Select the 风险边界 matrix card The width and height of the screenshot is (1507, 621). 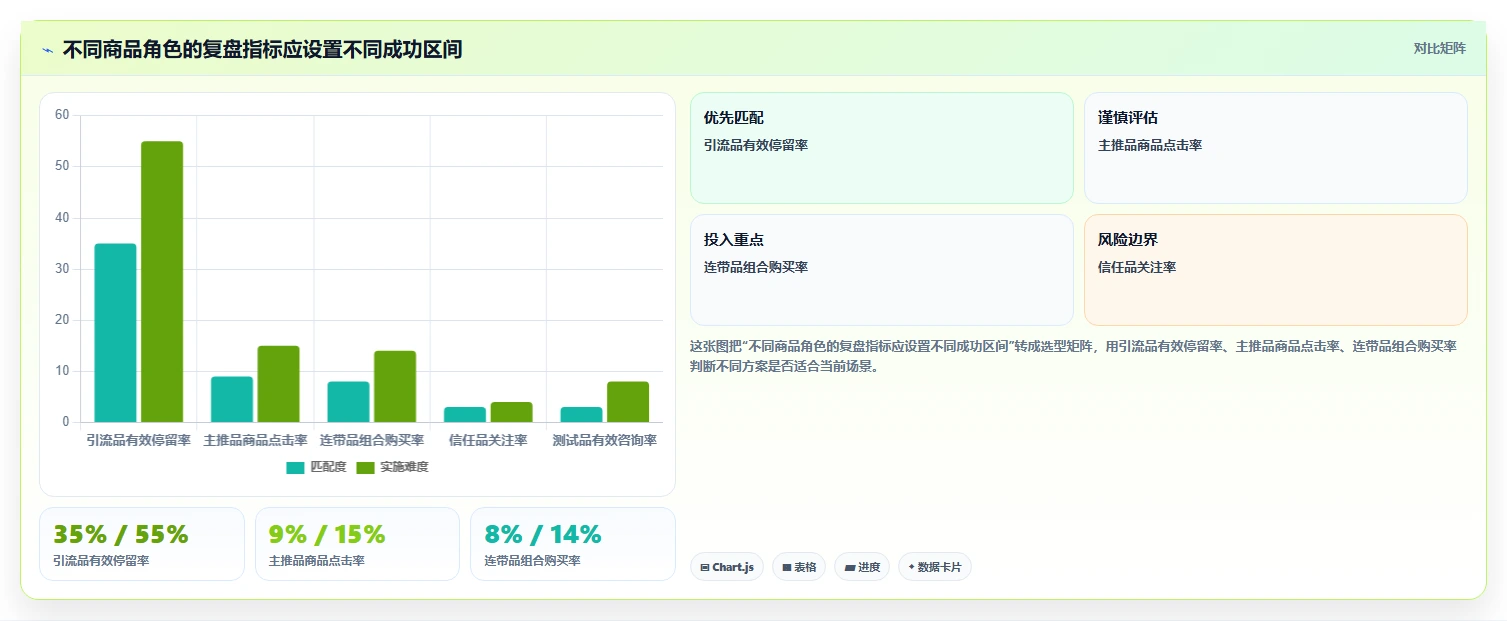tap(1276, 270)
